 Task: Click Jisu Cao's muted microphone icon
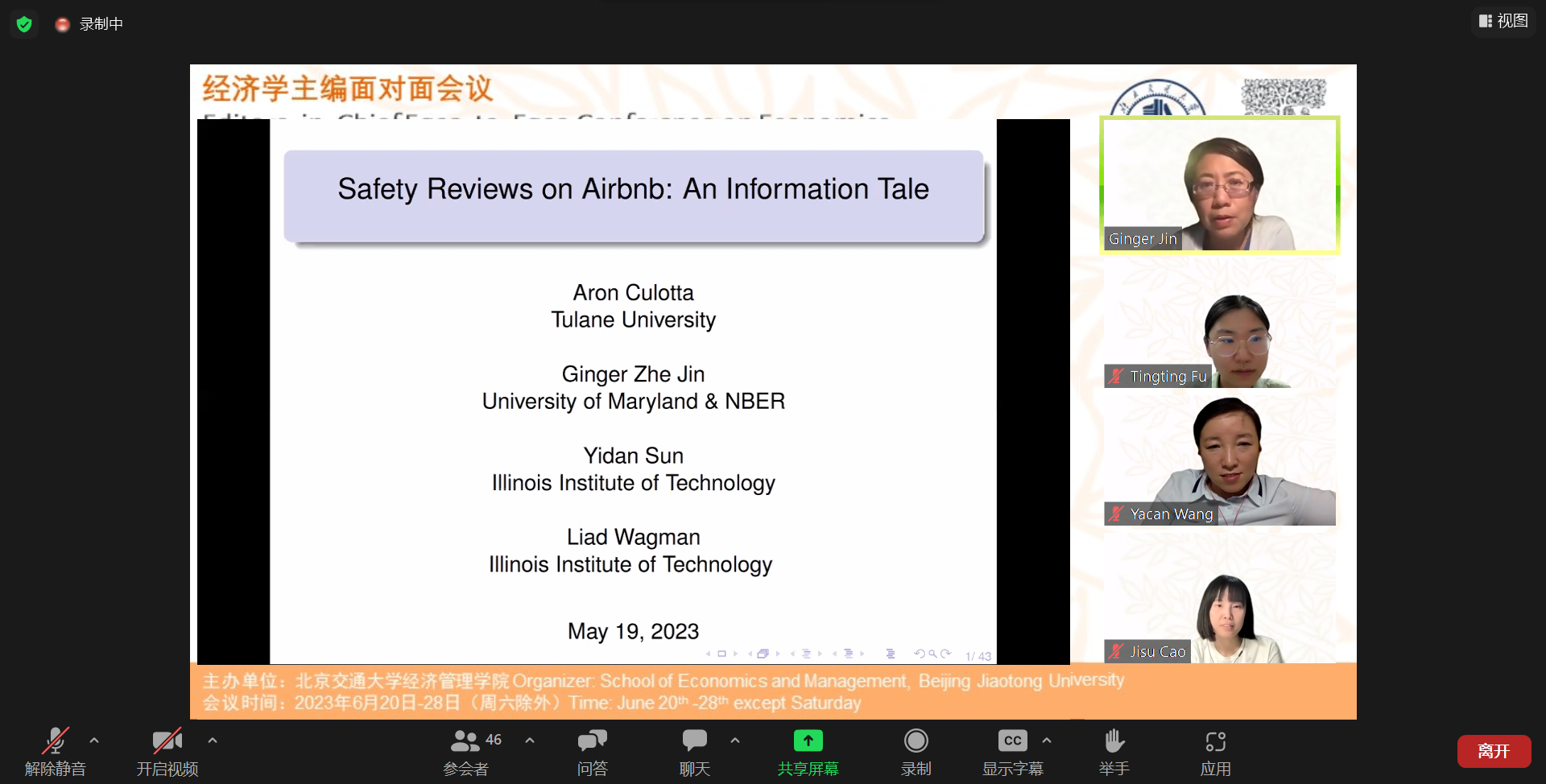[x=1116, y=651]
